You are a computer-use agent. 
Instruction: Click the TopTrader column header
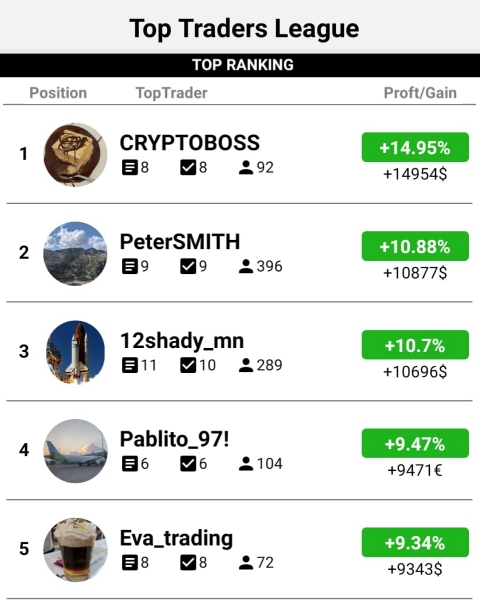coord(171,93)
